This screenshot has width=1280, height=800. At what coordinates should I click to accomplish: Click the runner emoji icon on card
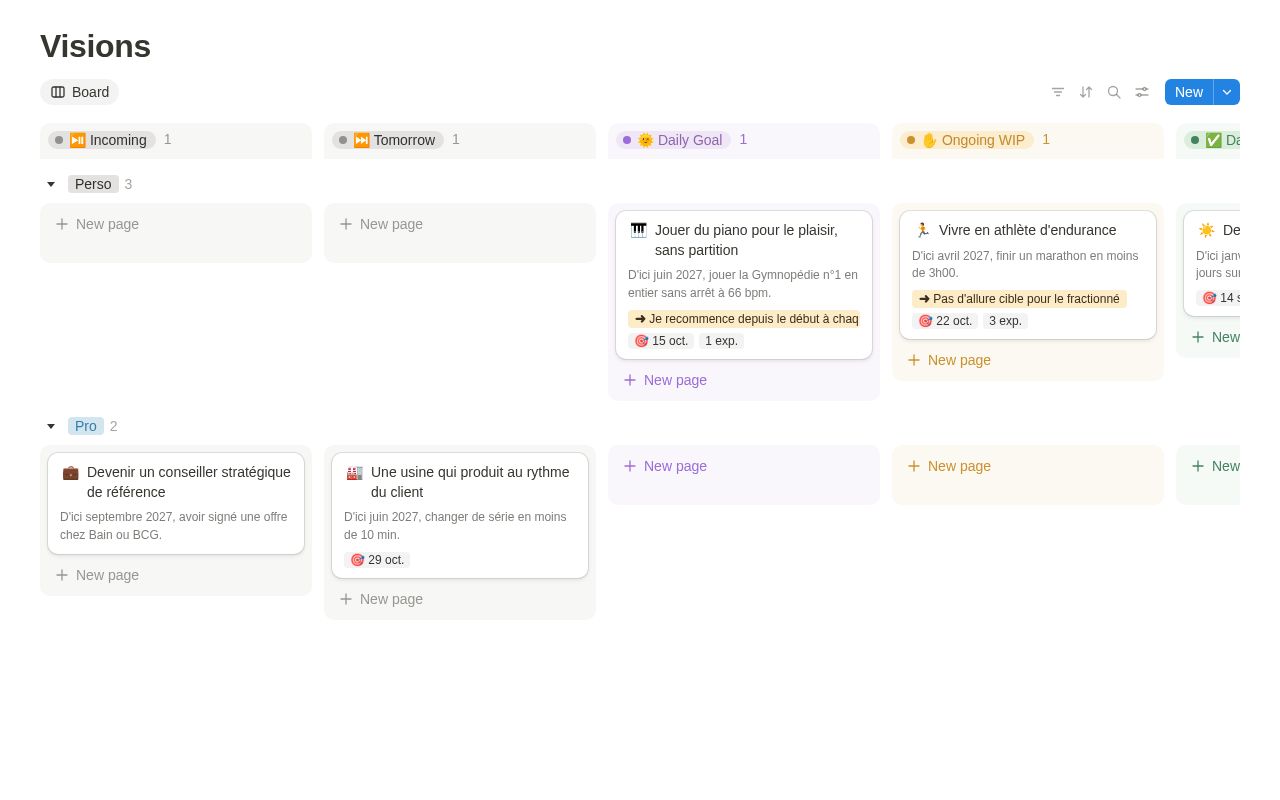coord(922,230)
